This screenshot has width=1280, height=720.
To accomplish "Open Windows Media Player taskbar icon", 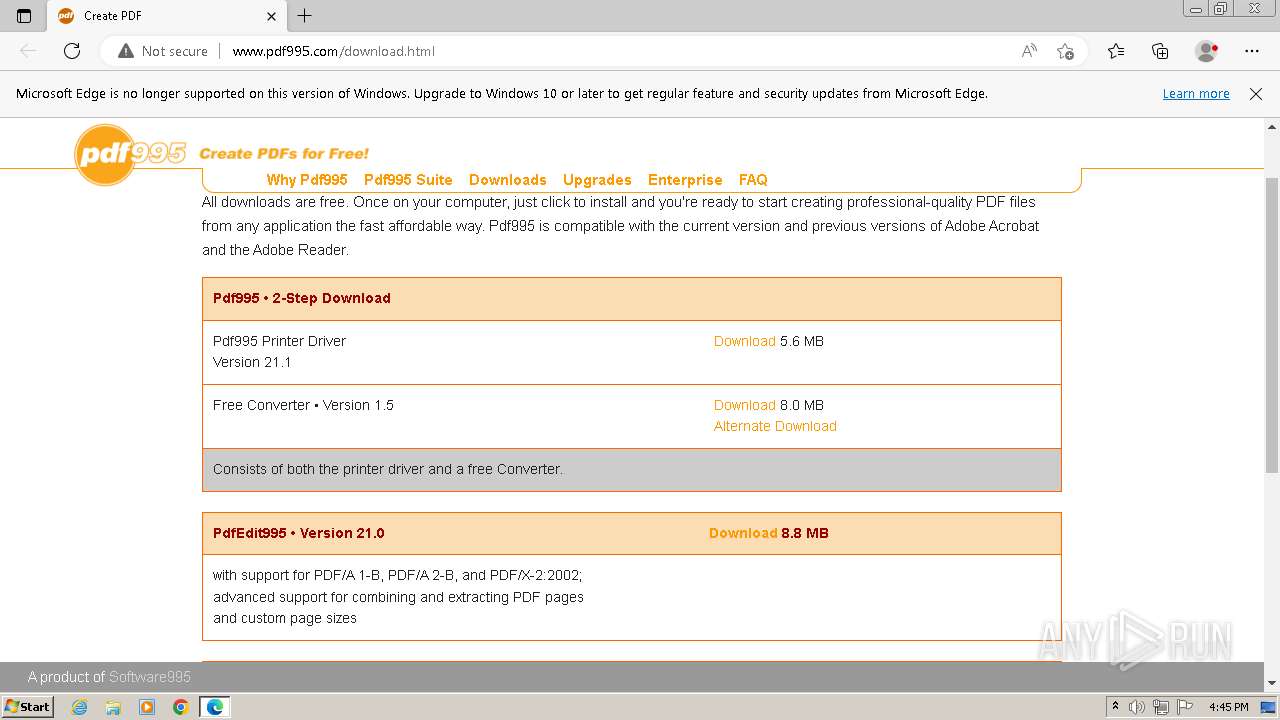I will tap(147, 707).
